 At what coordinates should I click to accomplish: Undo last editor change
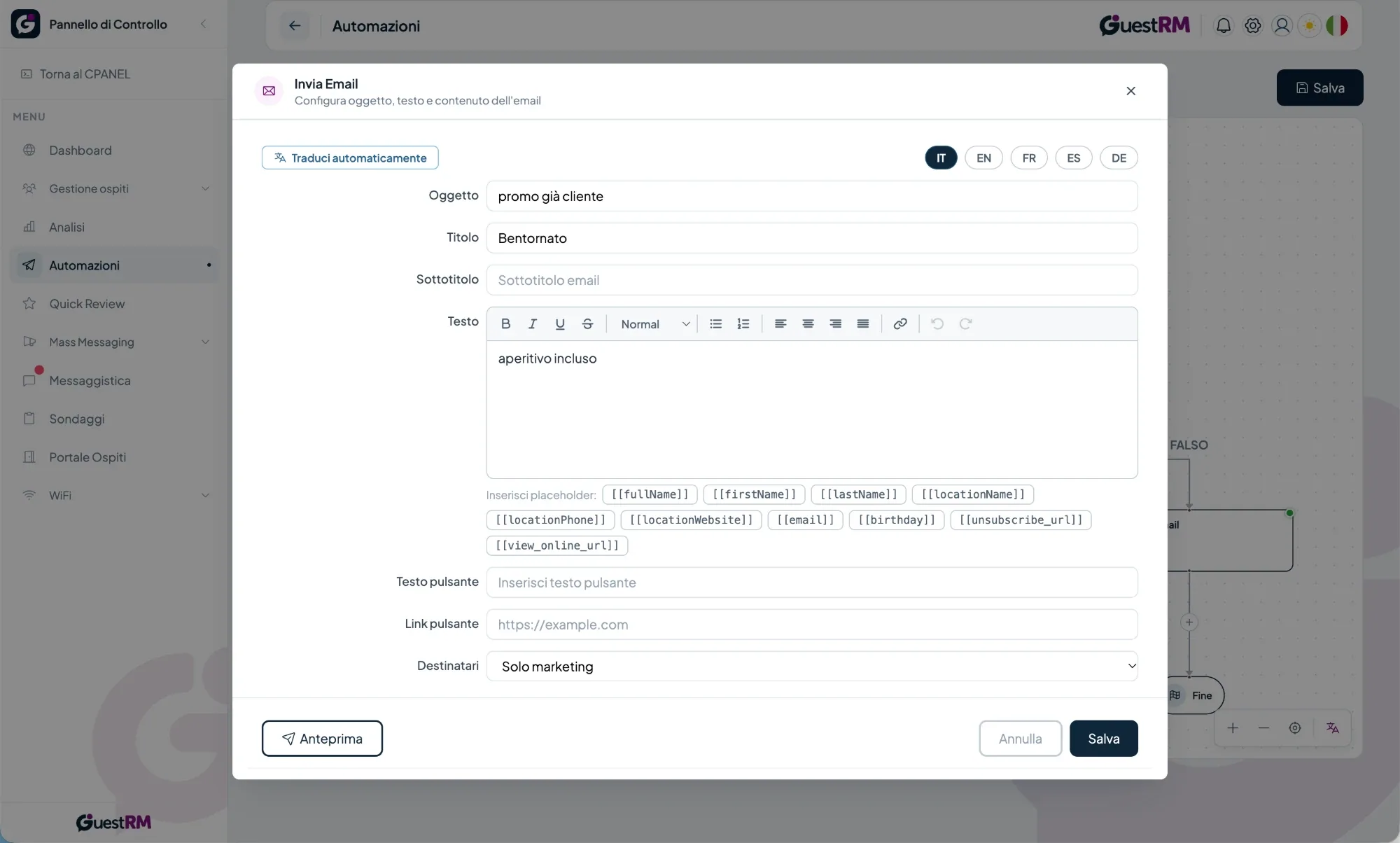click(x=937, y=323)
